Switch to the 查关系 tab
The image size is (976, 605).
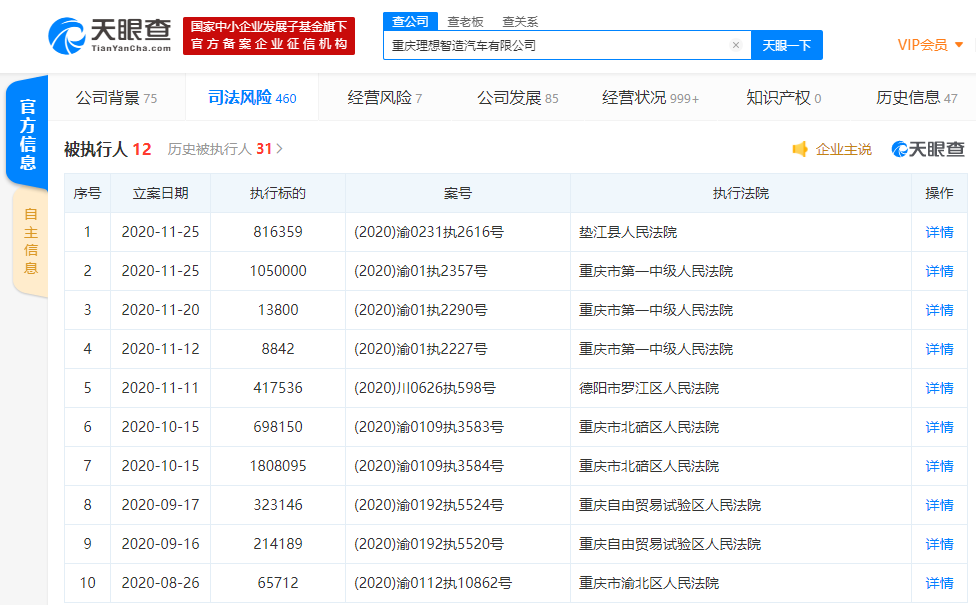[519, 20]
